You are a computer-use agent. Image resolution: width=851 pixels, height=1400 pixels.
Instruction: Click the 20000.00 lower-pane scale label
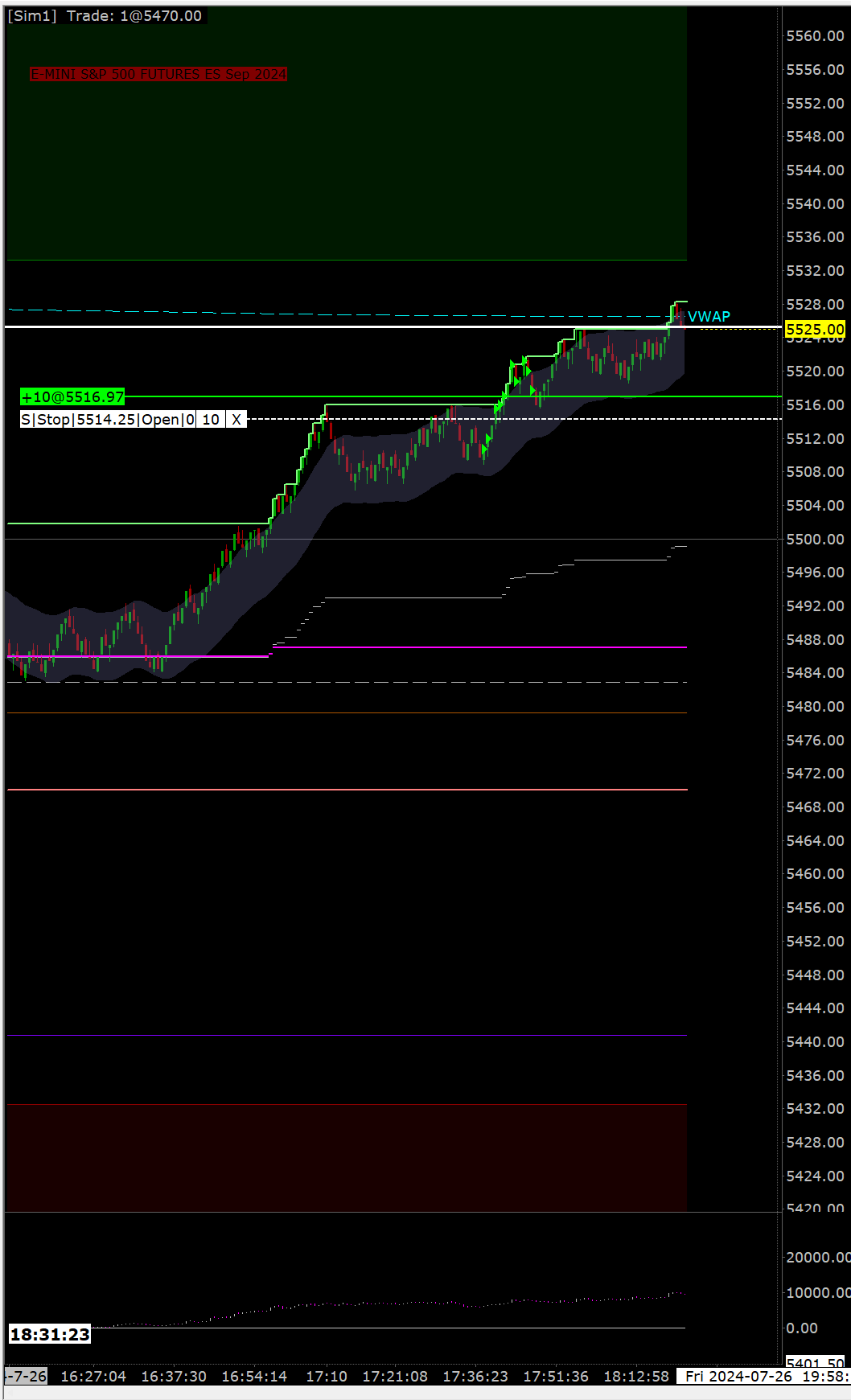pyautogui.click(x=818, y=1258)
